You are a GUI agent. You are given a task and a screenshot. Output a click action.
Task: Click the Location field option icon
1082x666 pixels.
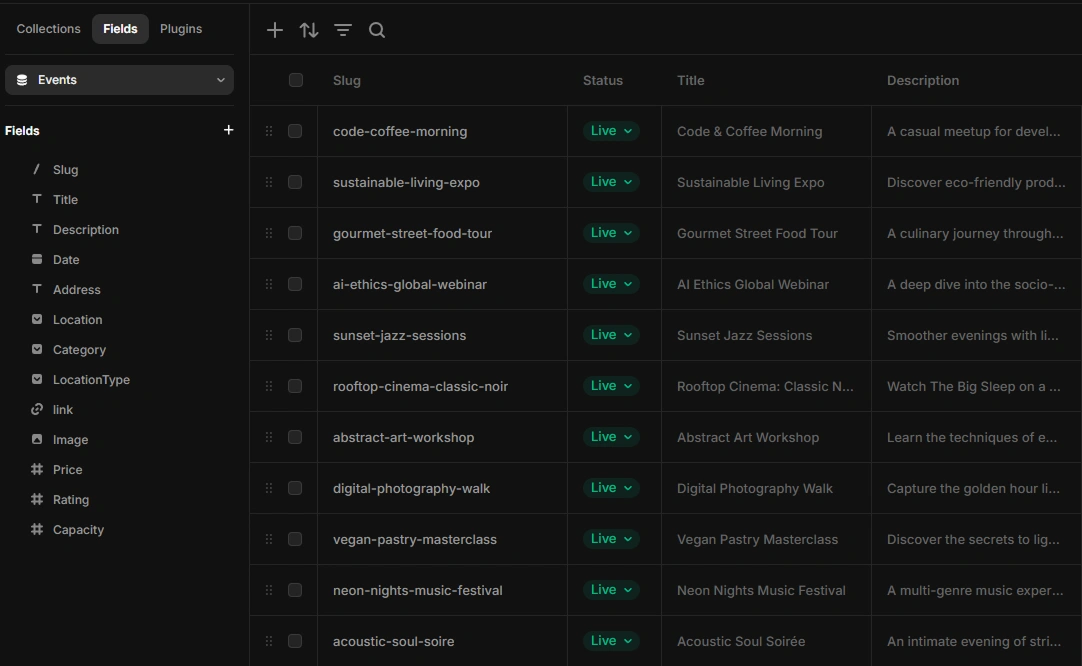(x=37, y=319)
